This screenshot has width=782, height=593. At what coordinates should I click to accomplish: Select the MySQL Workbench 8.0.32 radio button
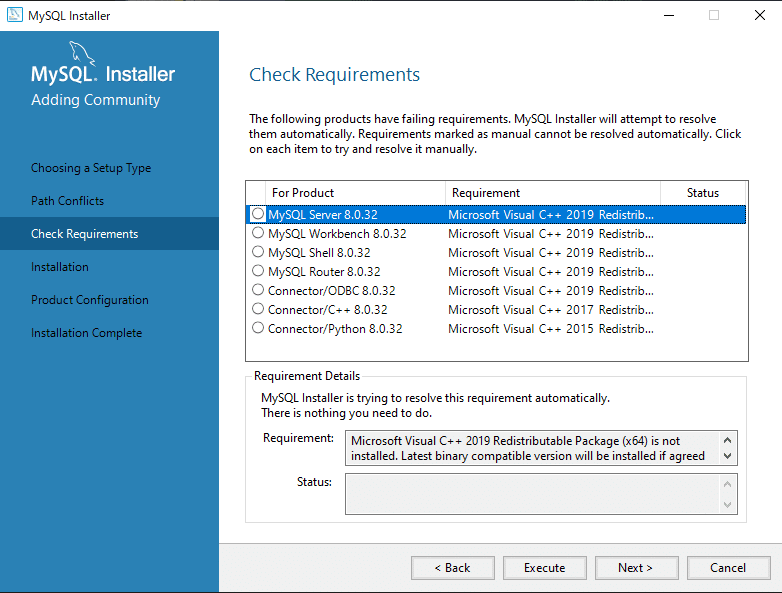pyautogui.click(x=258, y=233)
